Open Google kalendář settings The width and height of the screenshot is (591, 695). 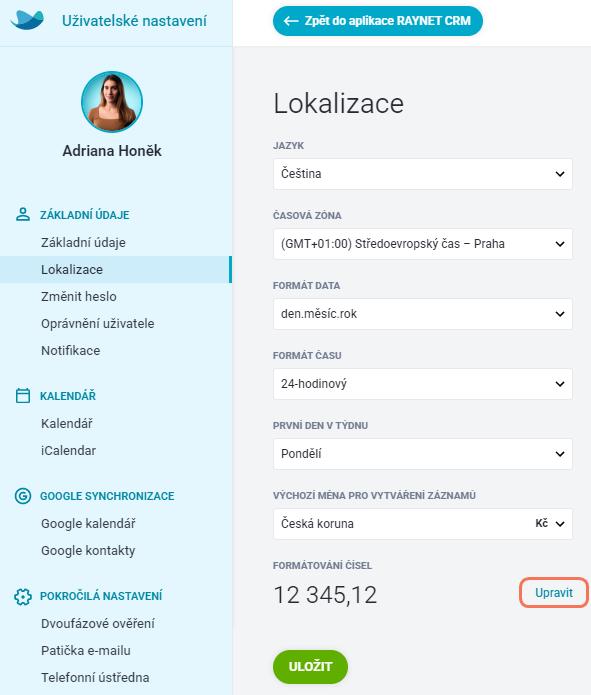(x=88, y=523)
